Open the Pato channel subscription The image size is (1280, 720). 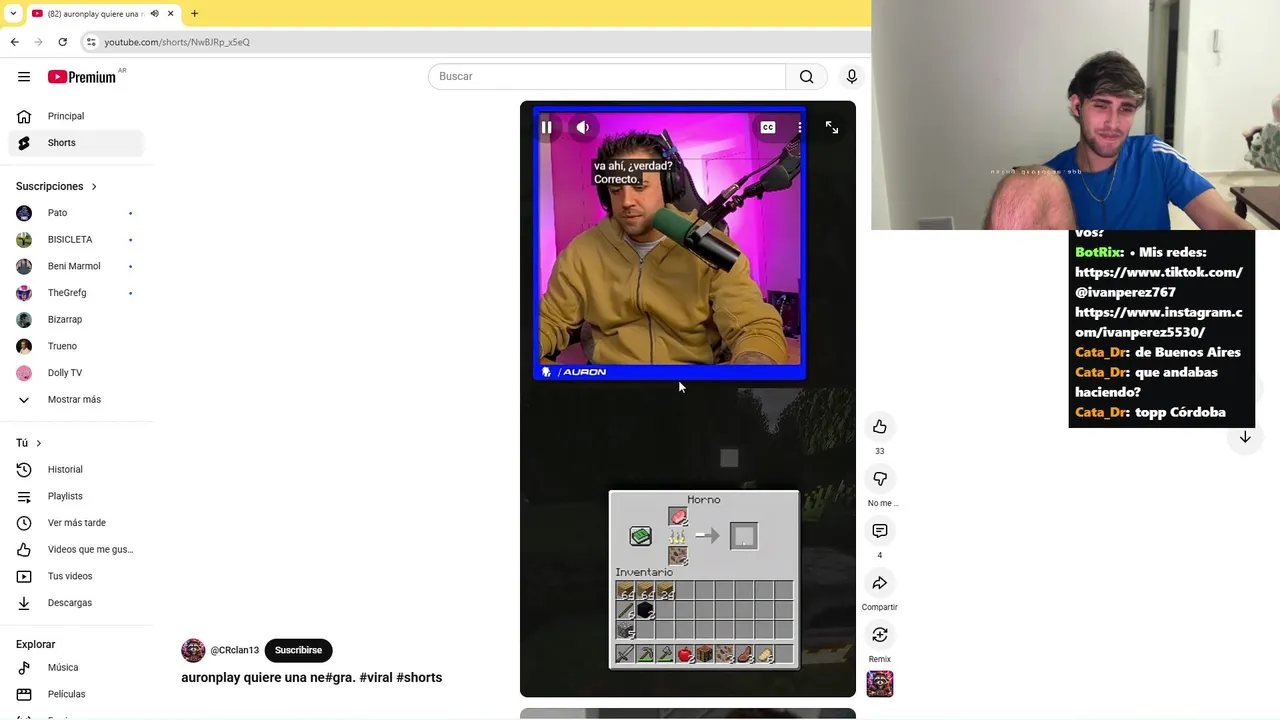(76, 213)
